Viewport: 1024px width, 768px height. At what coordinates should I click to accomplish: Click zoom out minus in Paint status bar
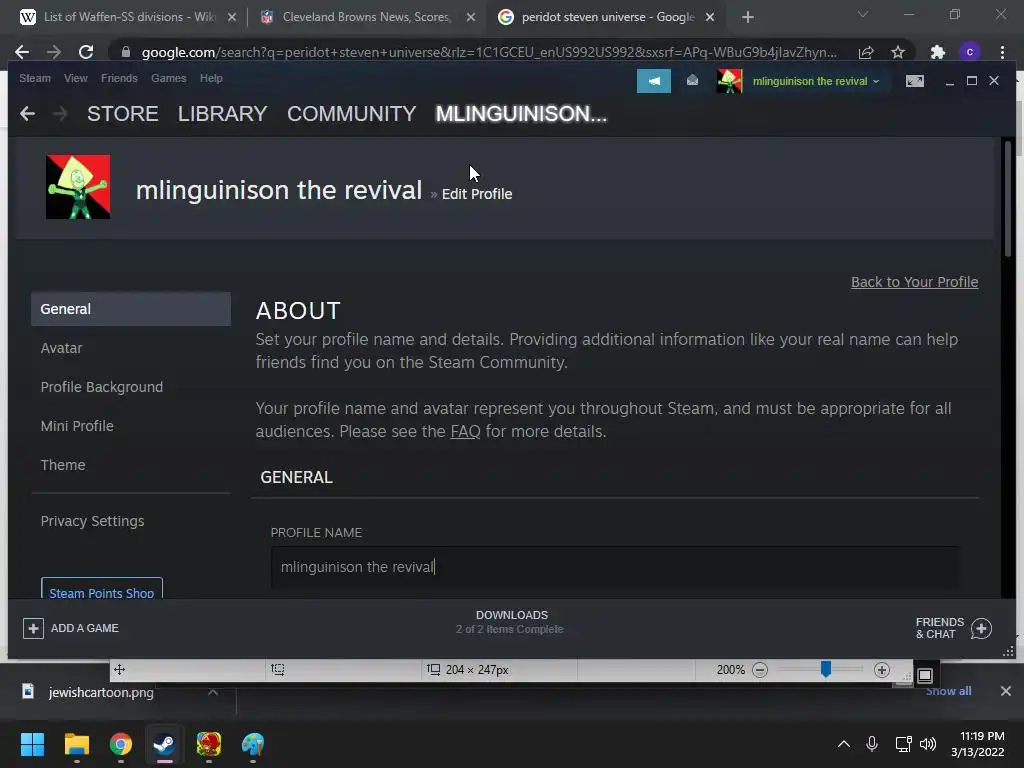(x=760, y=670)
